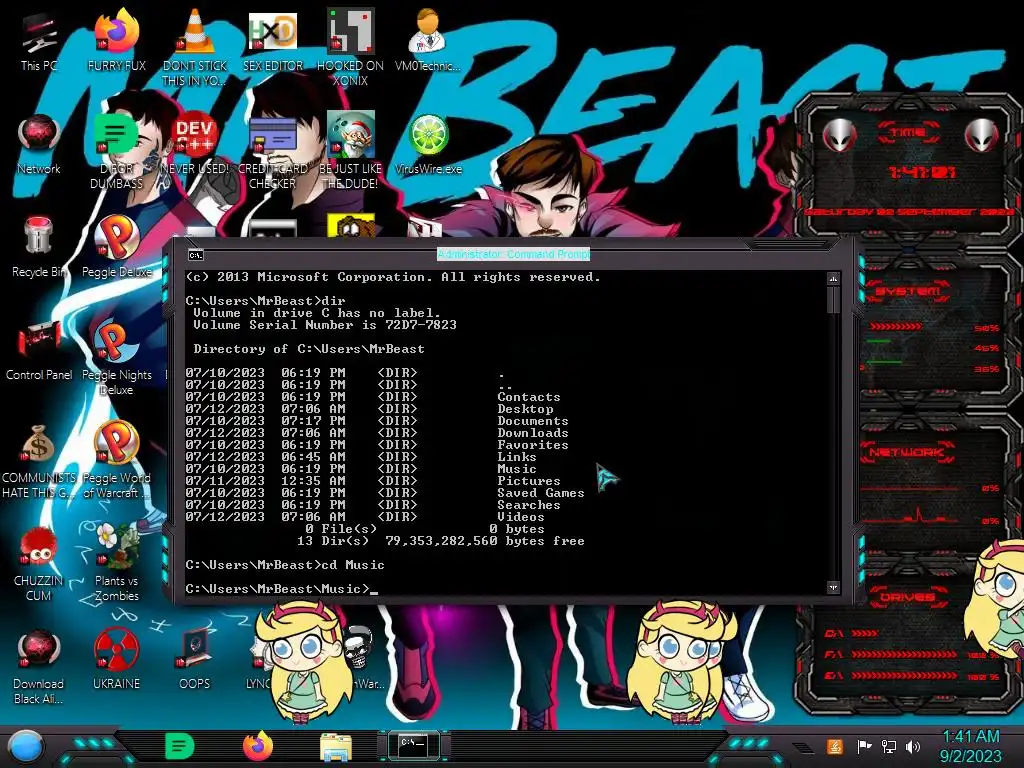Screen dimensions: 1024x768
Task: Select the Command Prompt taskbar button
Action: tap(413, 745)
